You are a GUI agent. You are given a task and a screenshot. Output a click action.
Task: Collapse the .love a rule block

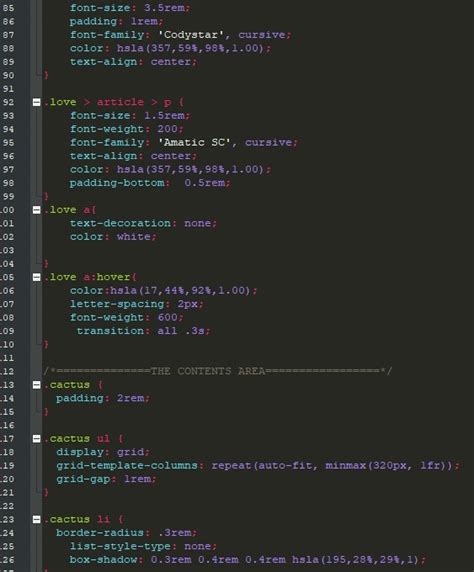point(36,210)
